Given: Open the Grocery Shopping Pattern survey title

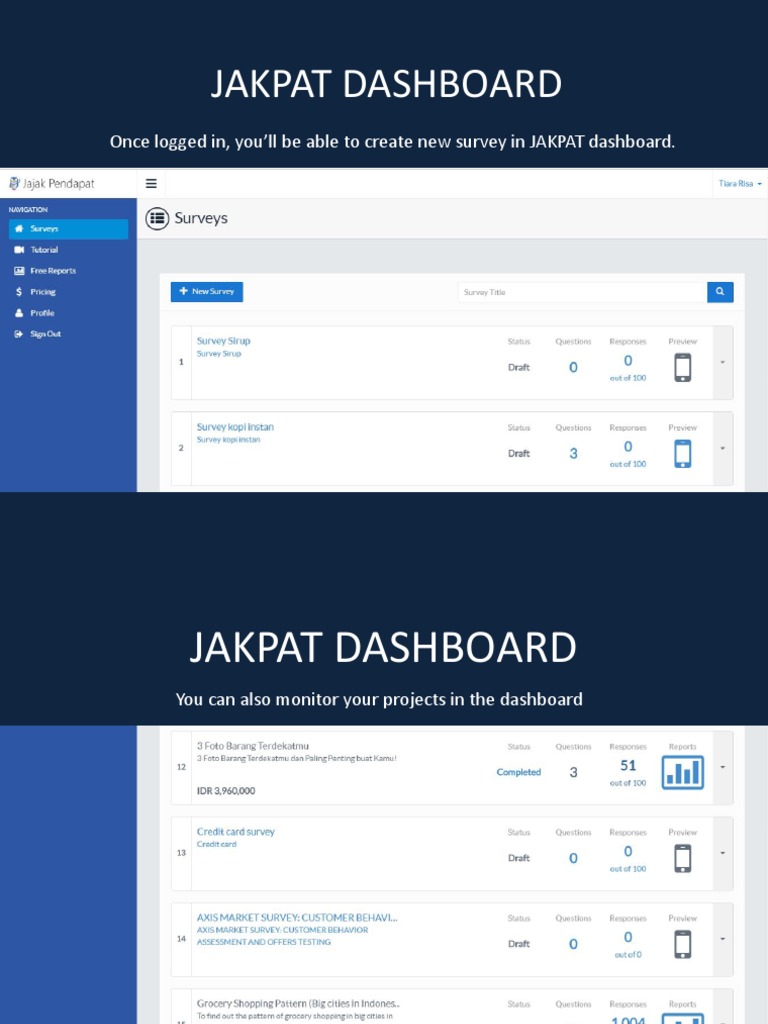Looking at the screenshot, I should coord(298,1004).
